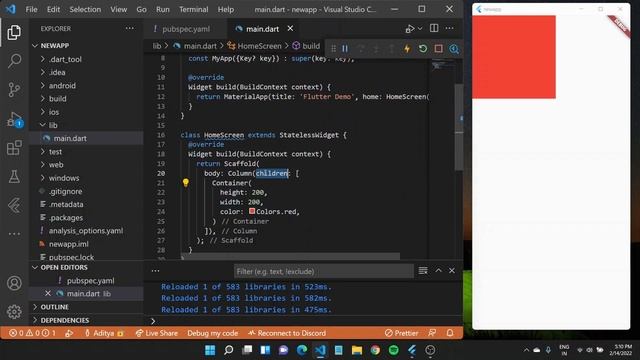Open the Search view in activity bar
The width and height of the screenshot is (640, 360).
pos(14,61)
